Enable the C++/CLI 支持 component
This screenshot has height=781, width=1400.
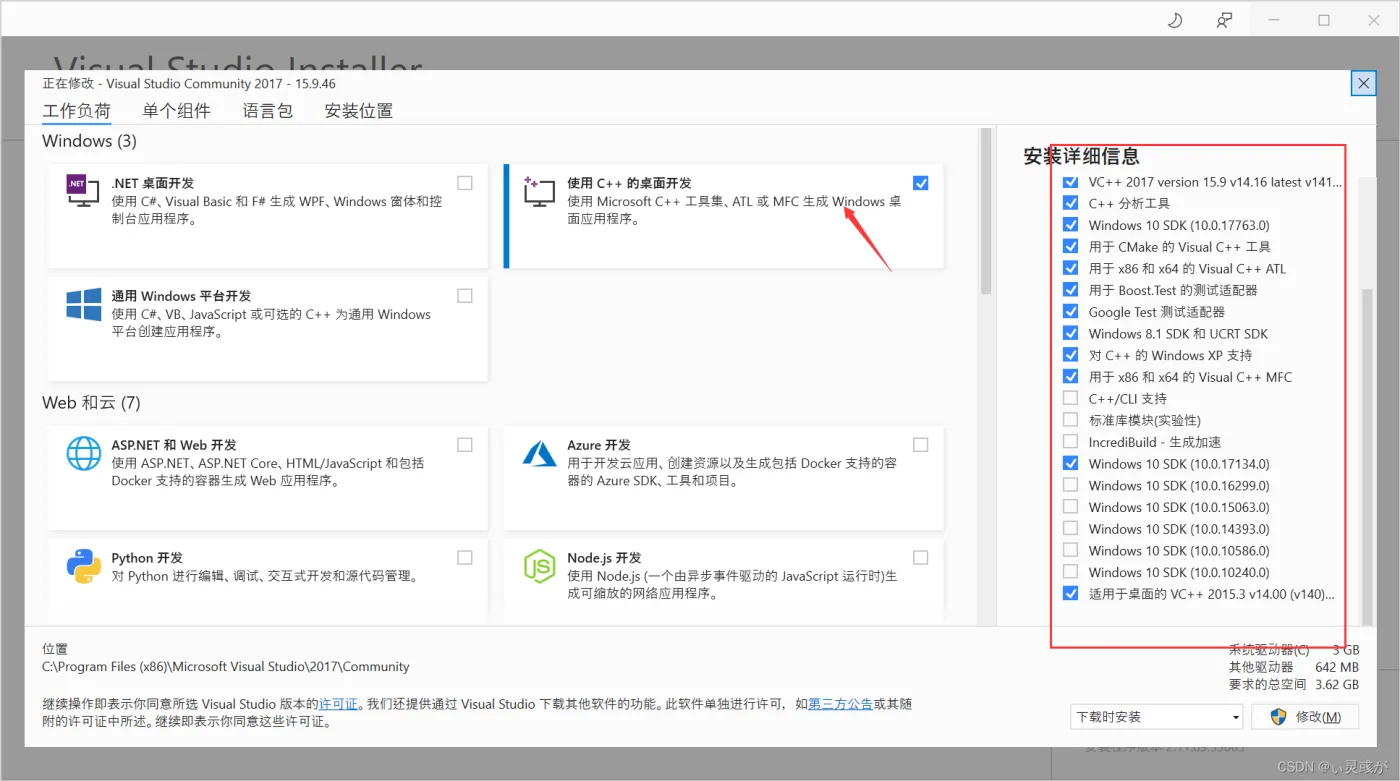coord(1071,399)
